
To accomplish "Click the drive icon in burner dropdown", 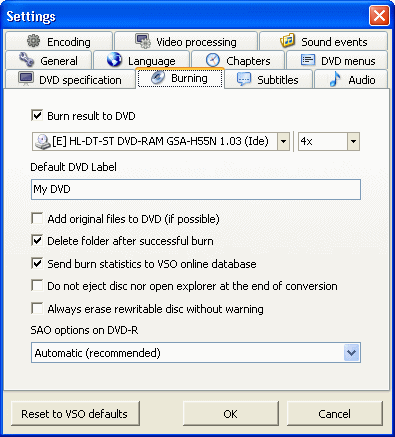I will click(43, 142).
